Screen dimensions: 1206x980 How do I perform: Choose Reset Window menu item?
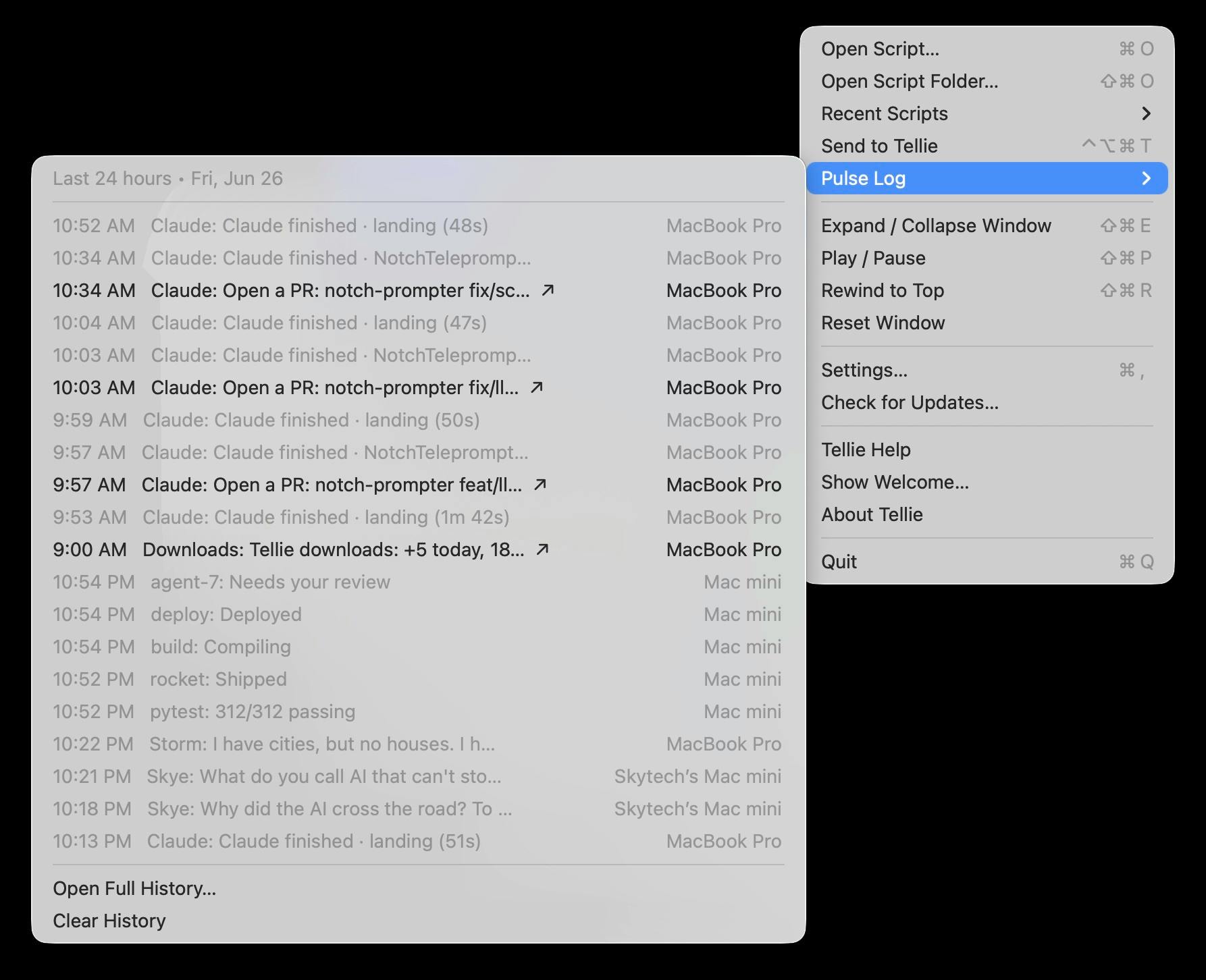coord(987,323)
